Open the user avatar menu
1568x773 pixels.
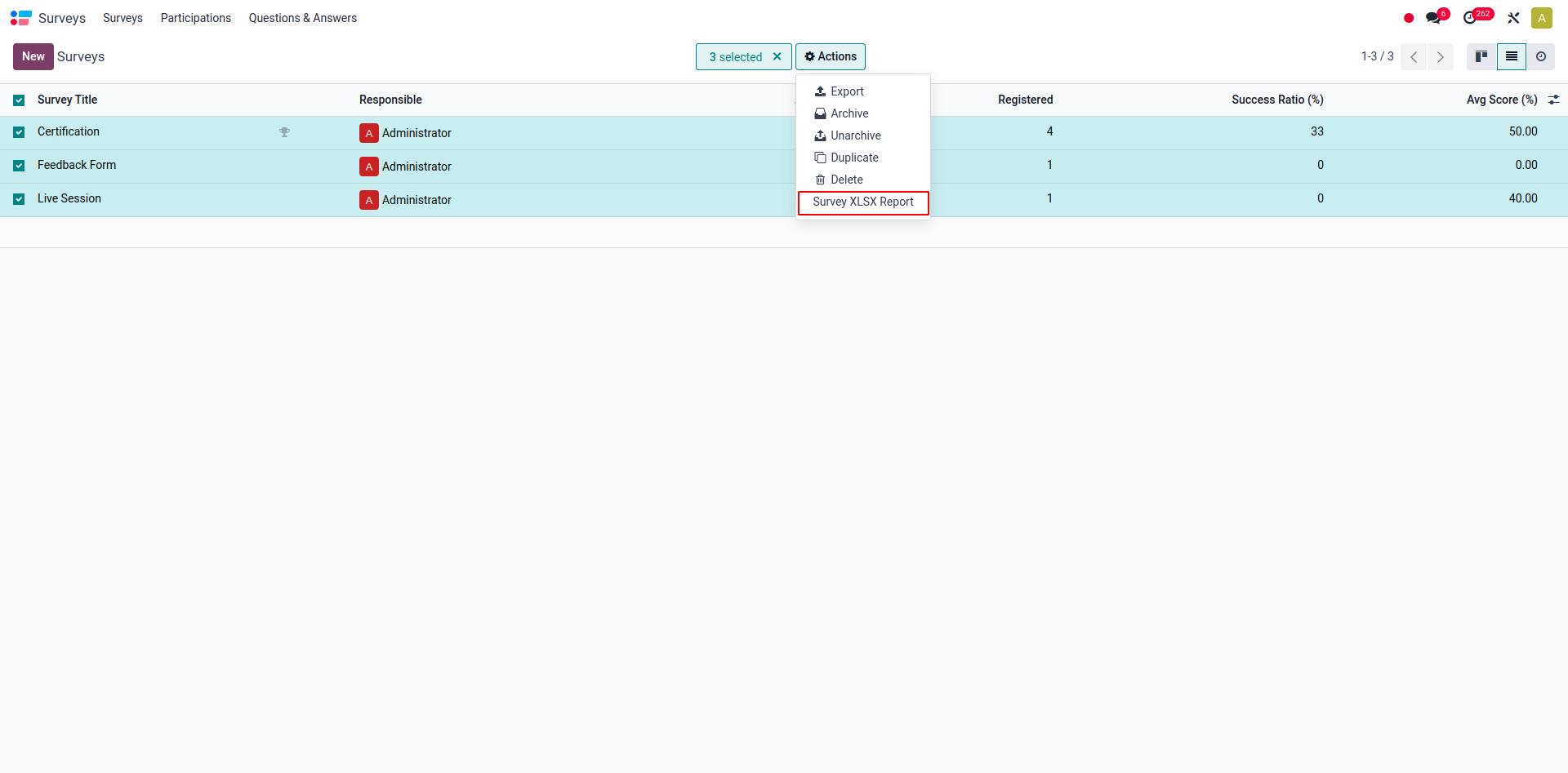(x=1542, y=18)
